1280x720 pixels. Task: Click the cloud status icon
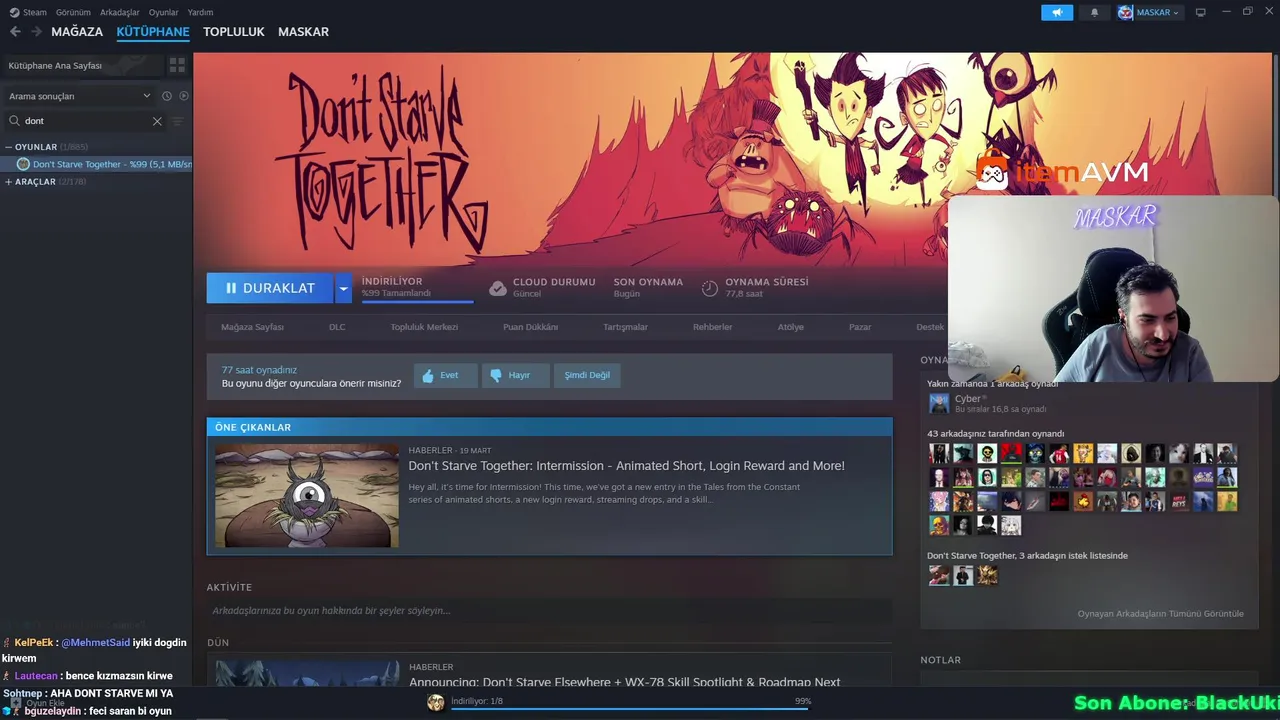pyautogui.click(x=497, y=288)
